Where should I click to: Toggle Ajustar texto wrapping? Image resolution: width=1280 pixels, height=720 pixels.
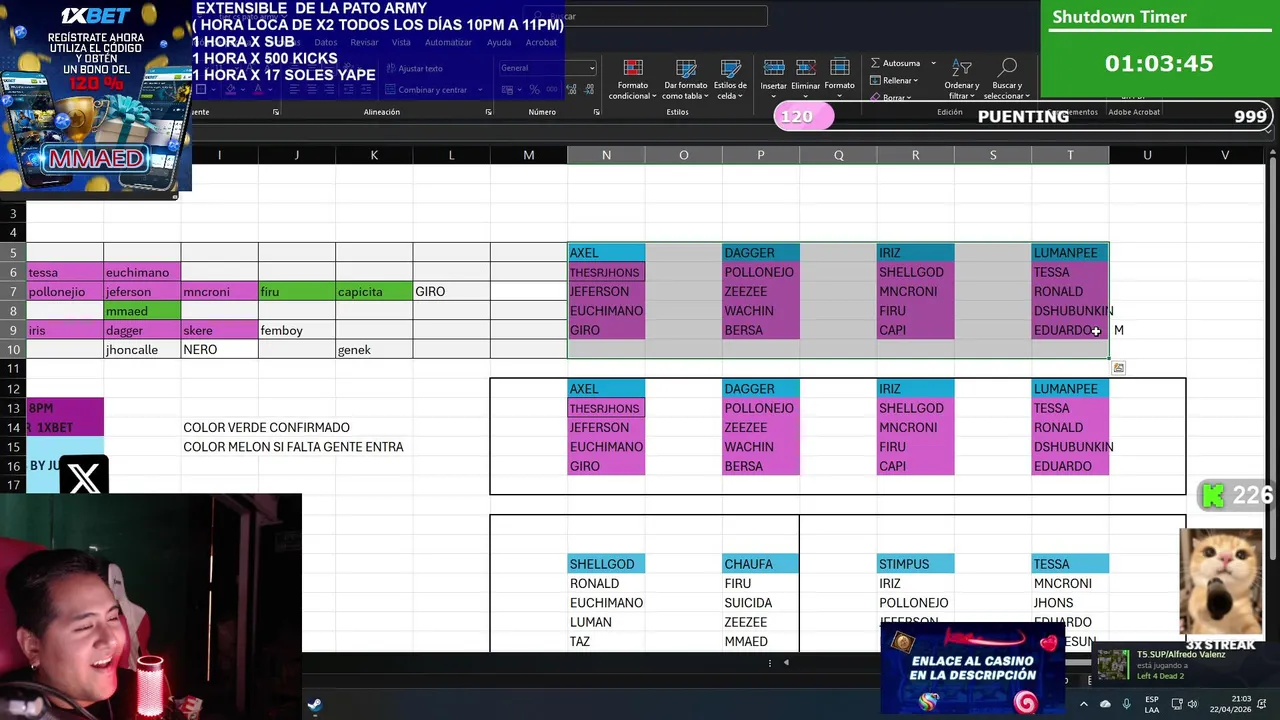[x=413, y=68]
